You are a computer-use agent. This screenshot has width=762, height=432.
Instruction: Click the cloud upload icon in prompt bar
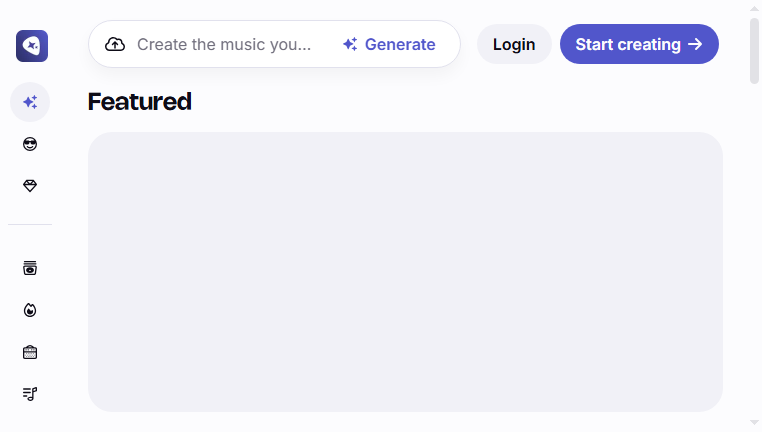[x=115, y=44]
